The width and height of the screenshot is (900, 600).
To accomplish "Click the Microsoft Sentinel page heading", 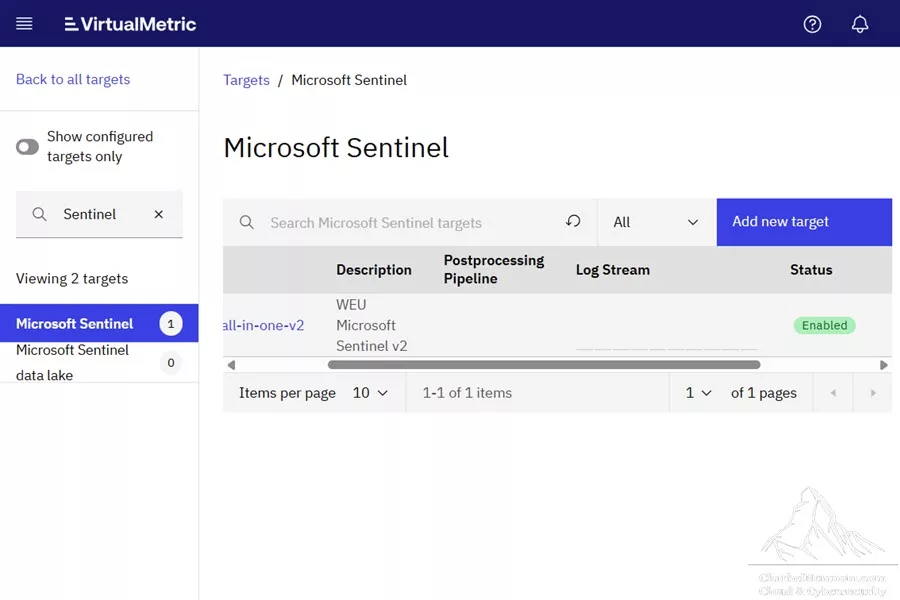I will click(336, 148).
